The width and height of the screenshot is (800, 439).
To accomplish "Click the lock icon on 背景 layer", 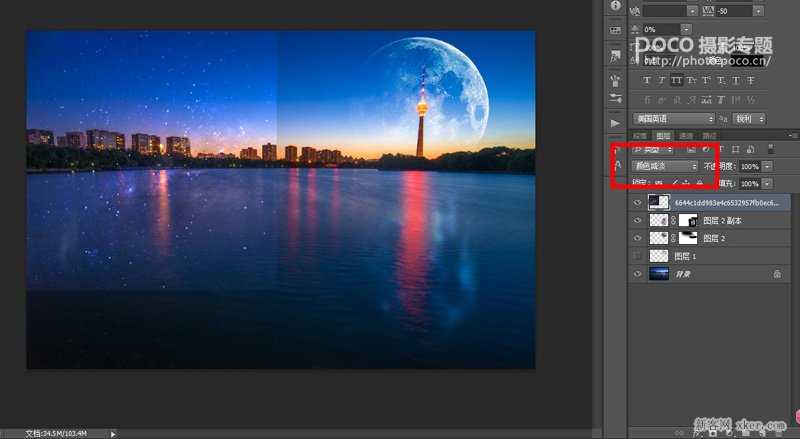I will point(777,274).
